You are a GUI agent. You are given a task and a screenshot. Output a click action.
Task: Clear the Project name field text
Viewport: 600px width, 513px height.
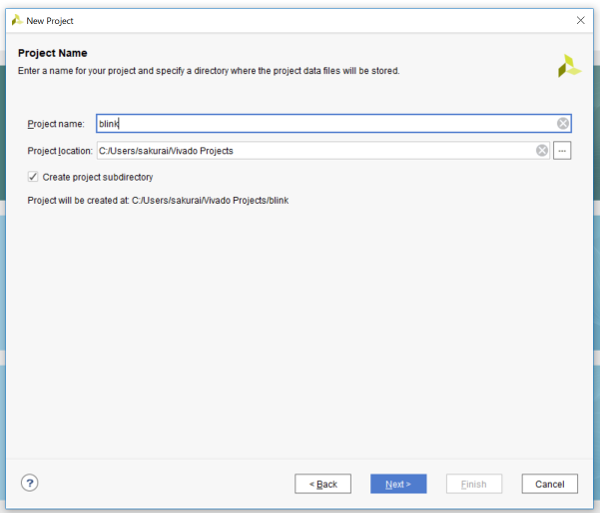click(x=563, y=123)
